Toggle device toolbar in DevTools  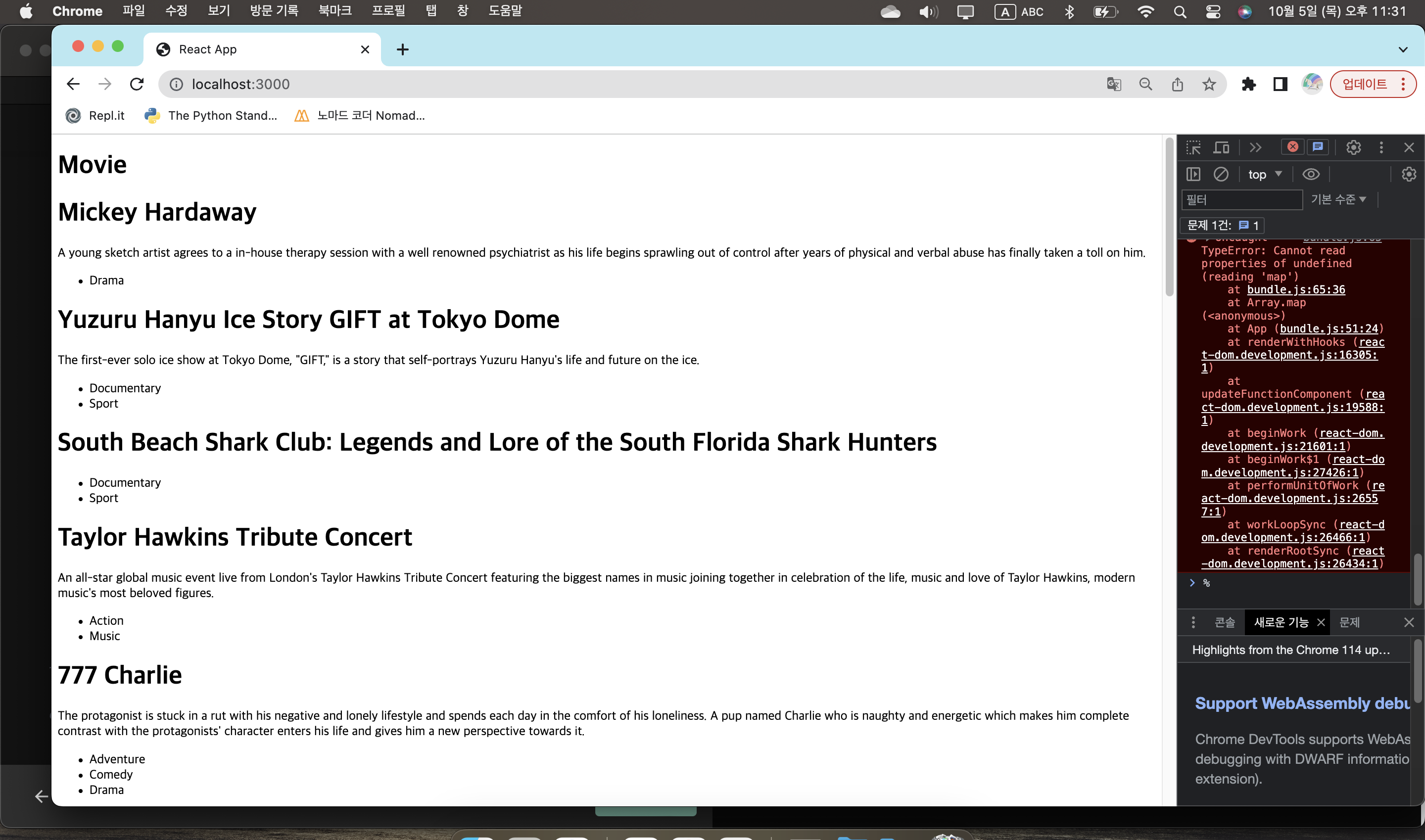click(x=1221, y=148)
